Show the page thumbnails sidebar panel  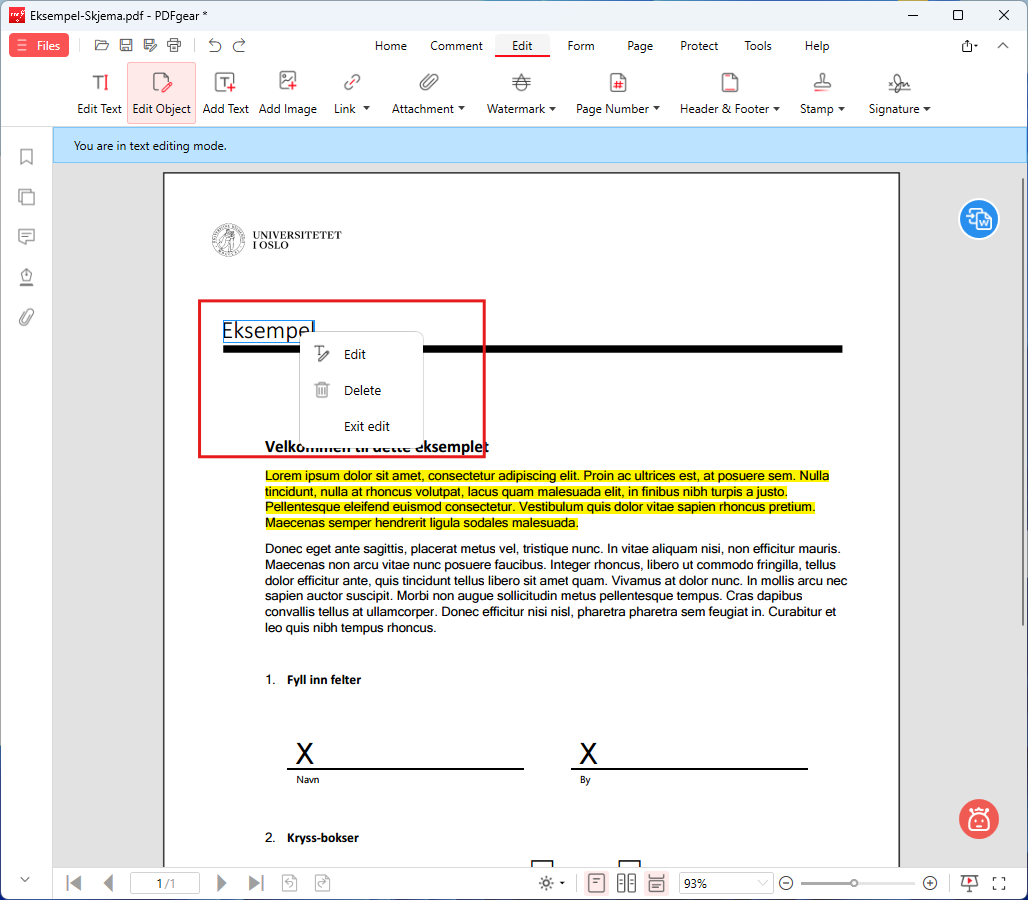click(x=26, y=197)
